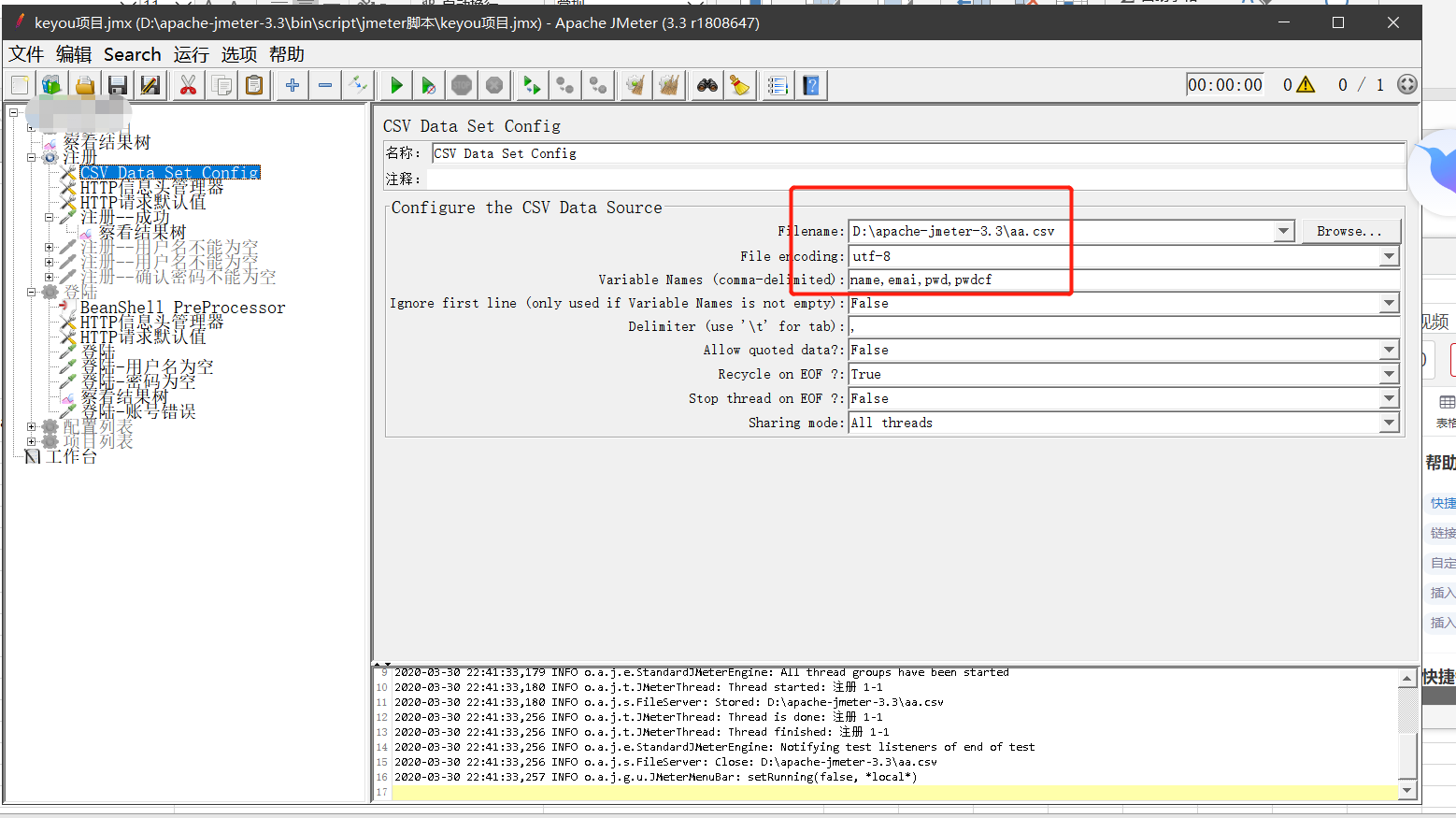Open the 运行 menu
Viewport: 1456px width, 818px height.
point(191,54)
